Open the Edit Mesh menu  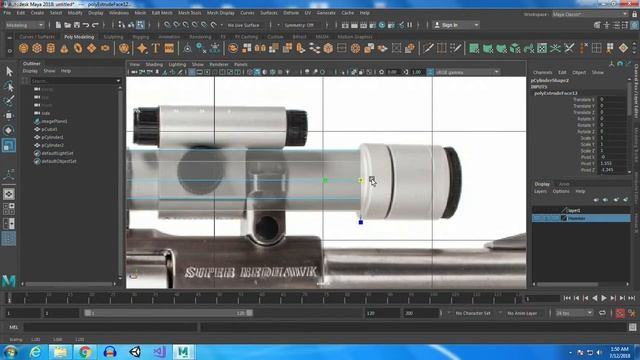coord(162,13)
